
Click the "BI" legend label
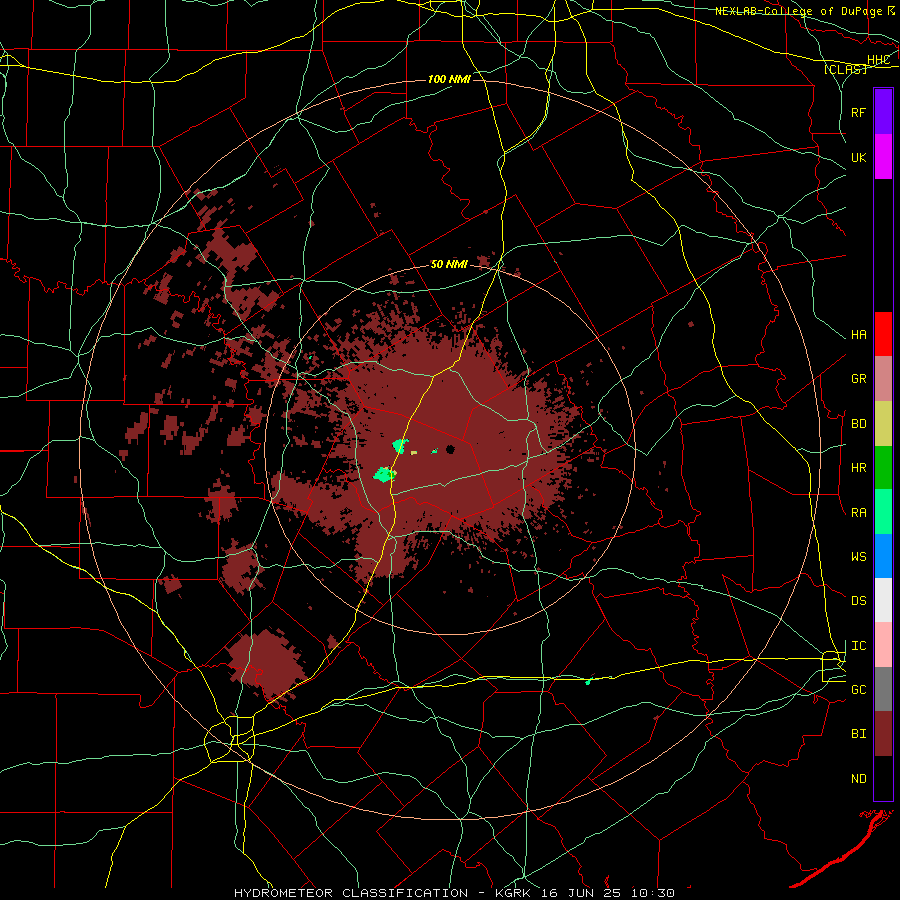[858, 734]
